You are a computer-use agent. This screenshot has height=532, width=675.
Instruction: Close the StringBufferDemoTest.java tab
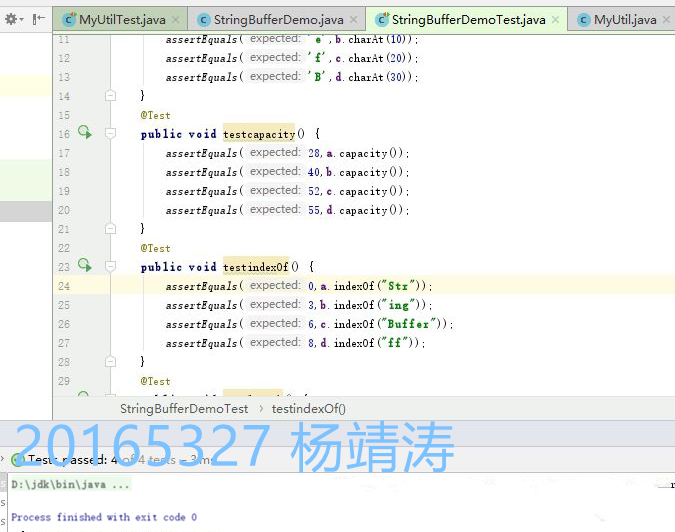click(x=555, y=20)
